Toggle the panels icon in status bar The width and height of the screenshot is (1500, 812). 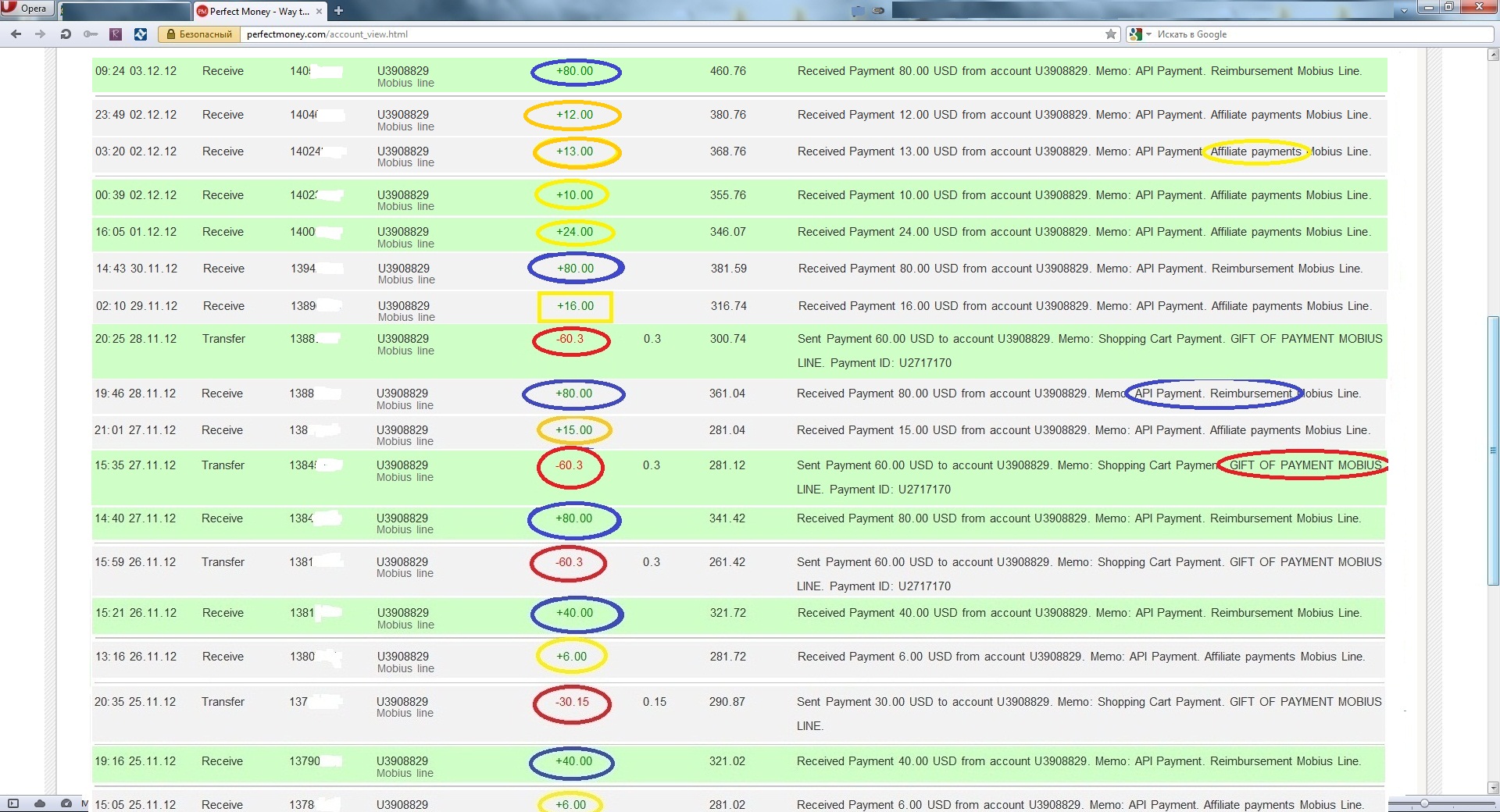point(12,803)
